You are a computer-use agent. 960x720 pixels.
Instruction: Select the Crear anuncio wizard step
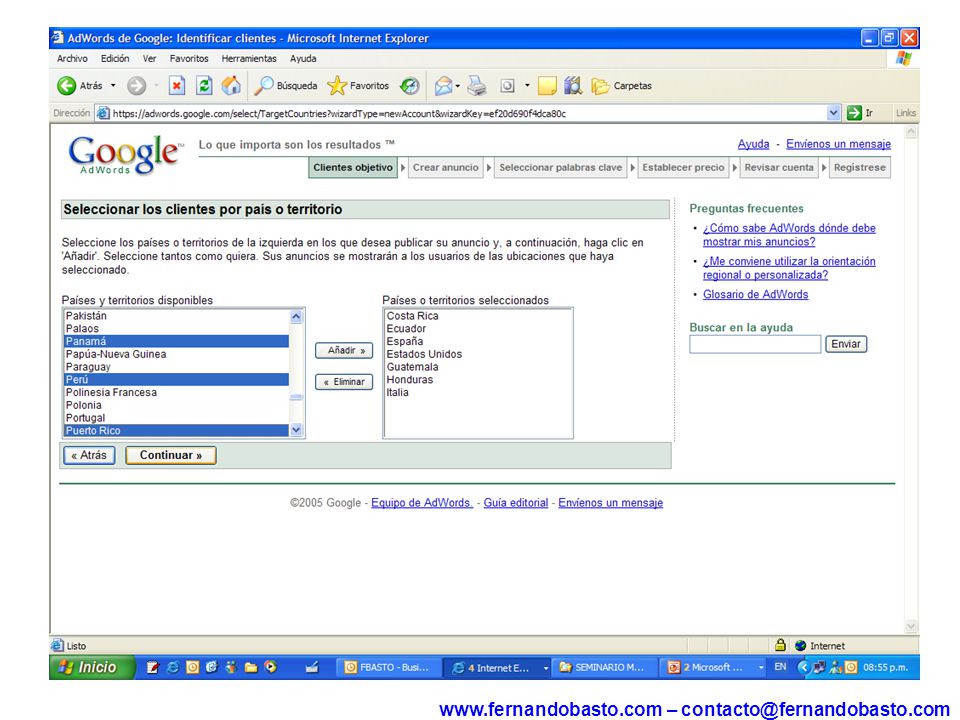tap(446, 168)
